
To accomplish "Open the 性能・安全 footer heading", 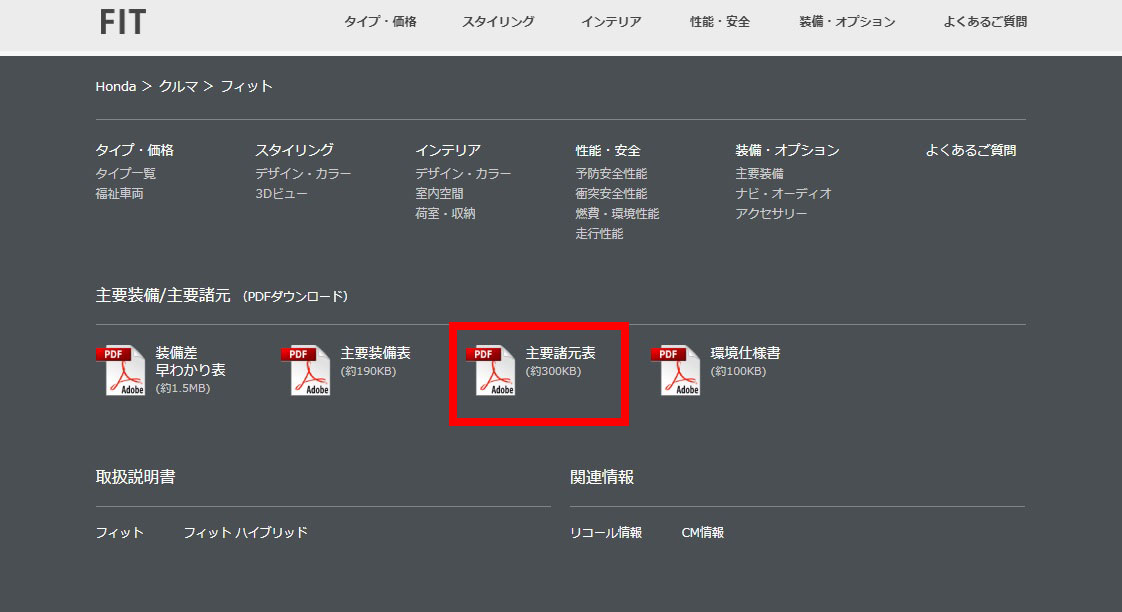I will [x=608, y=150].
